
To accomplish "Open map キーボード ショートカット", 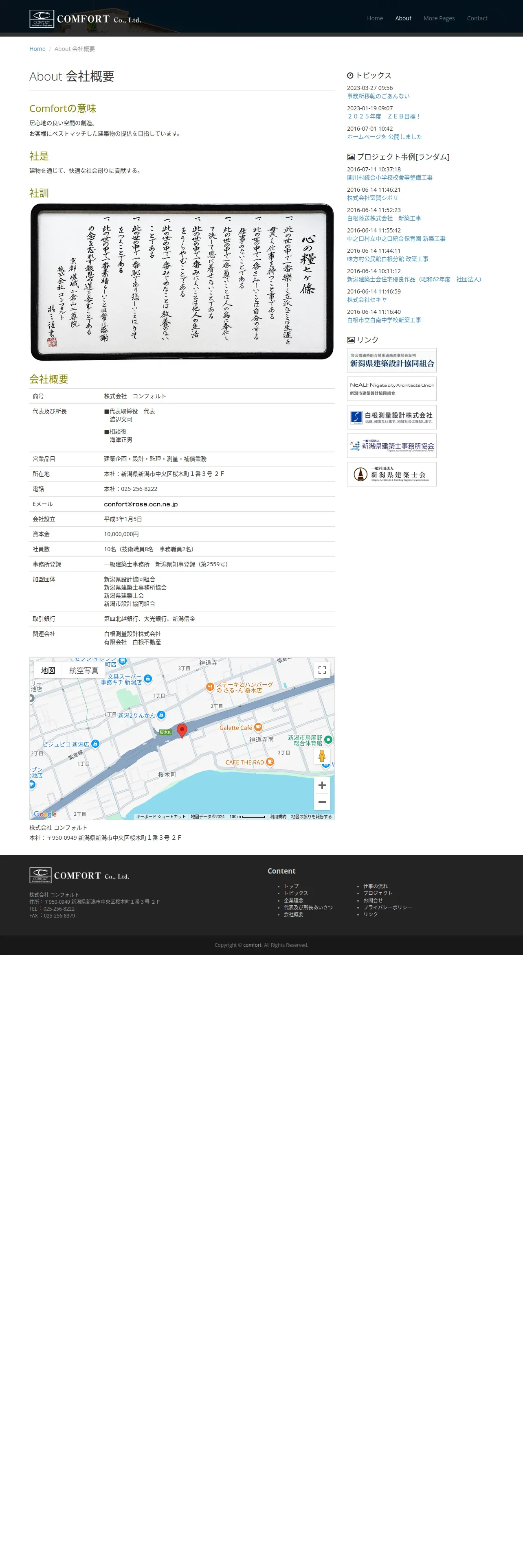I will pyautogui.click(x=161, y=817).
